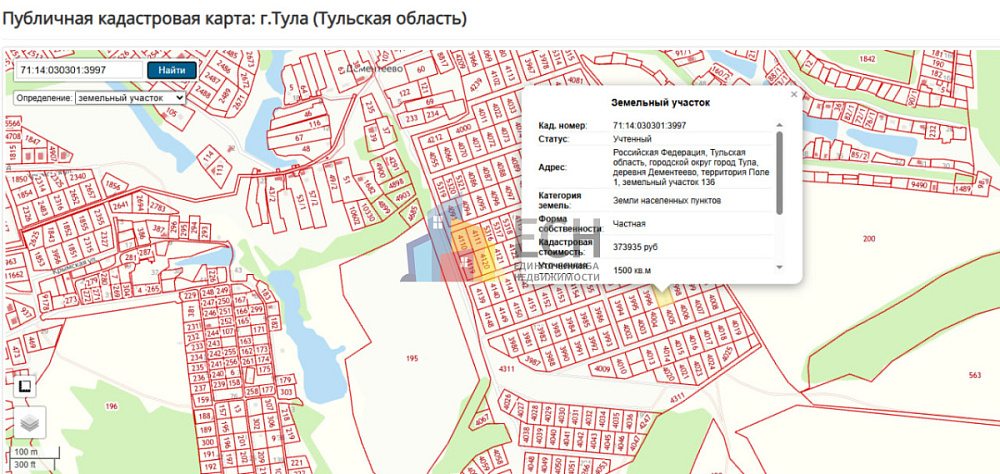Click parcel 1842 in top right
The image size is (1000, 474).
coord(866,61)
